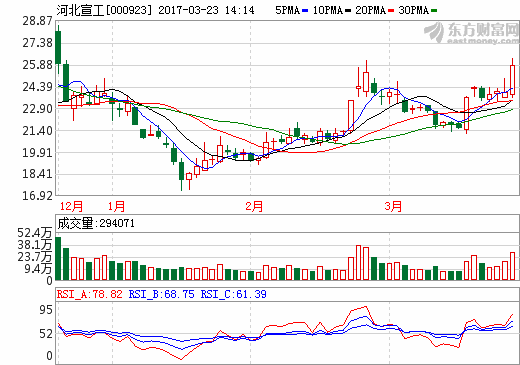Click the 24.39 price axis label
The width and height of the screenshot is (520, 365).
(37, 87)
